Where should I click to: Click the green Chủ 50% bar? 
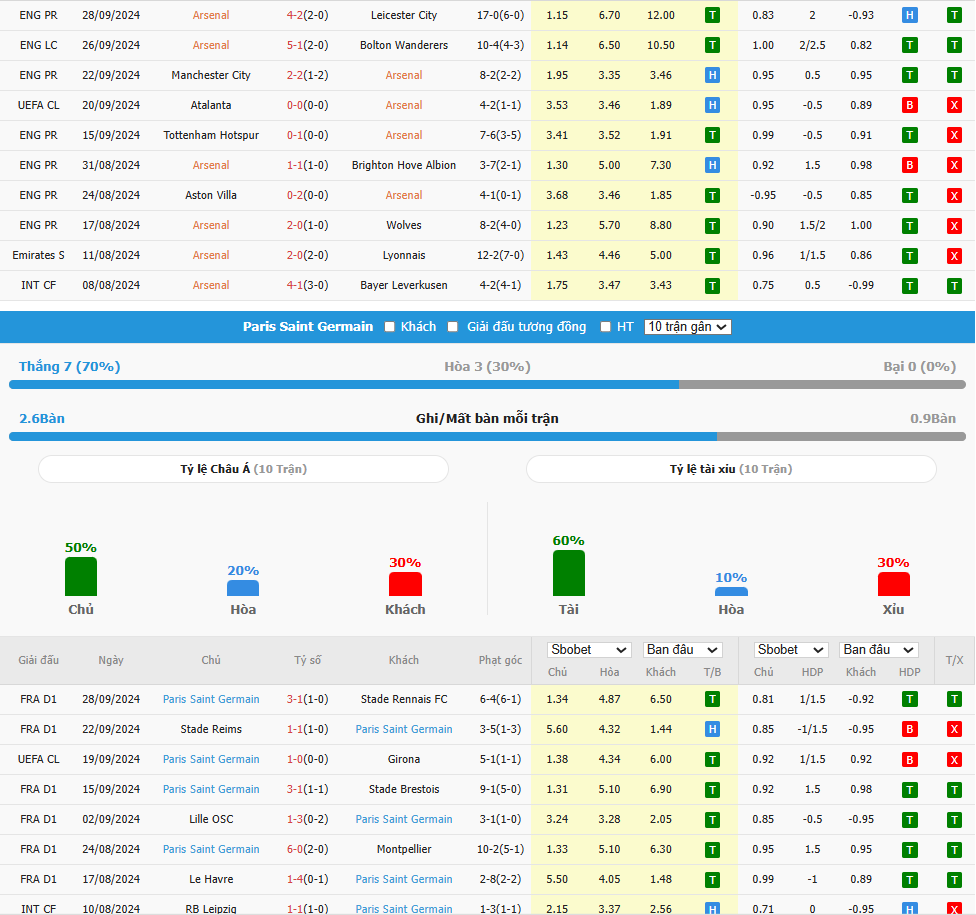pos(81,576)
